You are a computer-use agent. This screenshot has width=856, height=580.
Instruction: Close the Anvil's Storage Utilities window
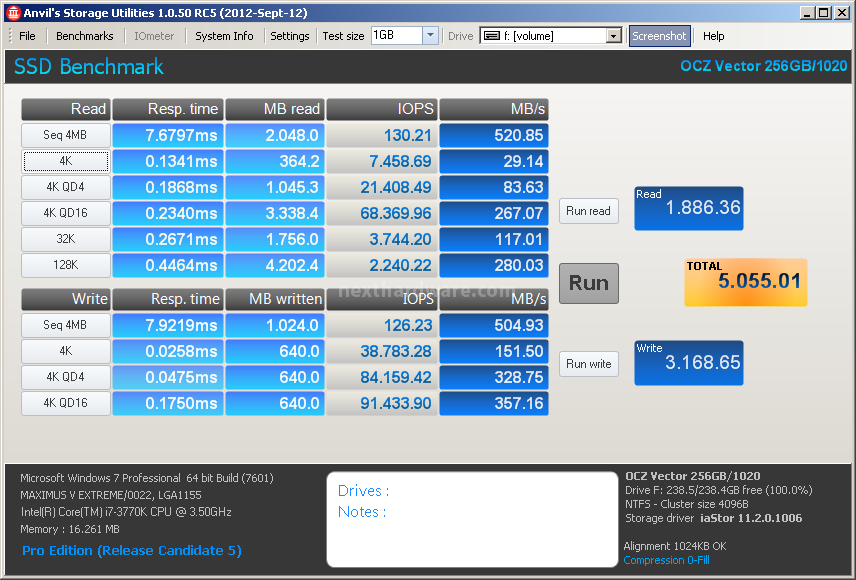842,13
